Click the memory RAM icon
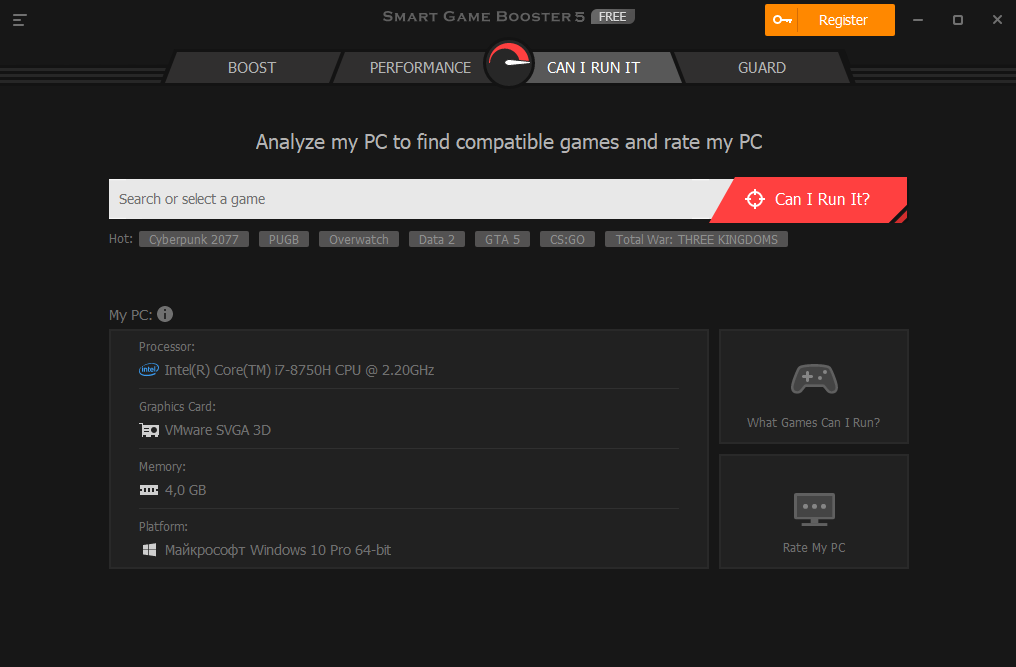This screenshot has height=667, width=1016. (149, 490)
